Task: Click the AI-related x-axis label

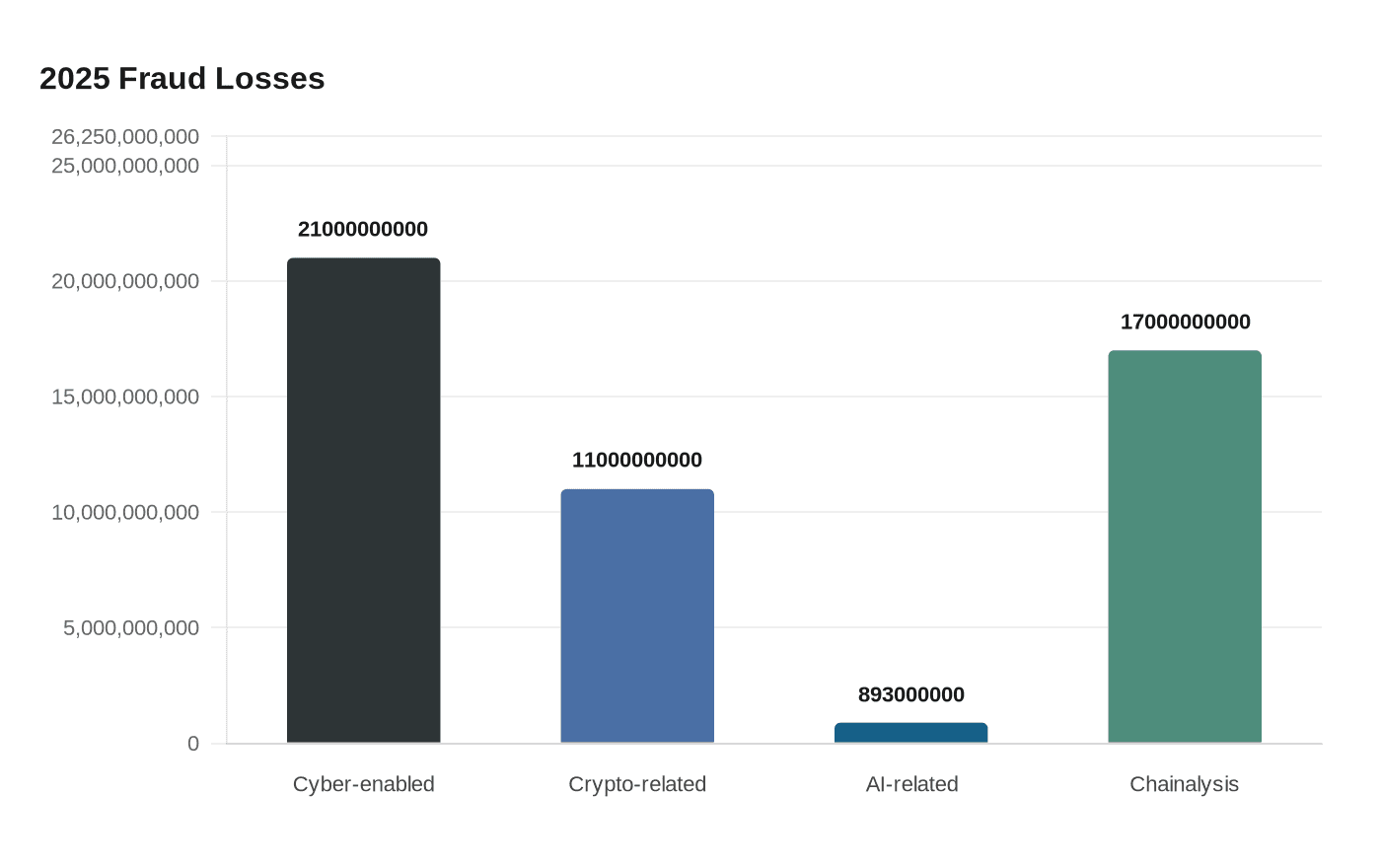Action: click(911, 784)
